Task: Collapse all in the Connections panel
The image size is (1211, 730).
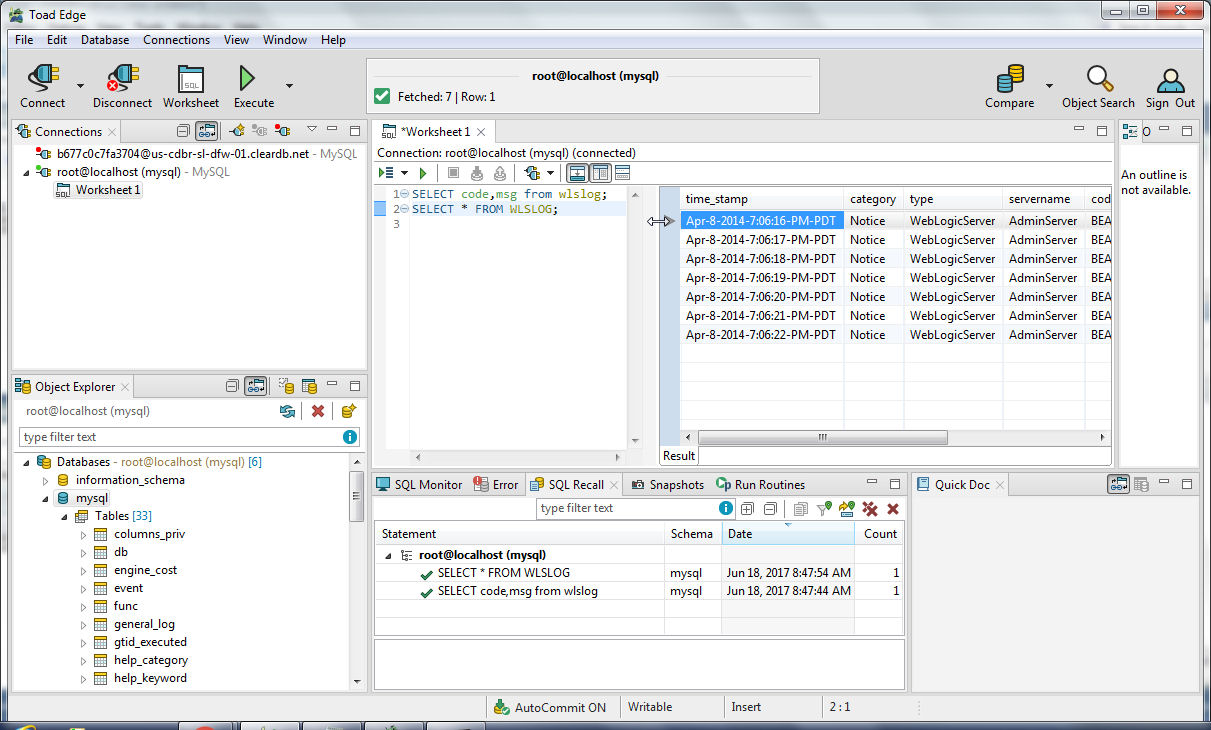Action: pyautogui.click(x=183, y=131)
